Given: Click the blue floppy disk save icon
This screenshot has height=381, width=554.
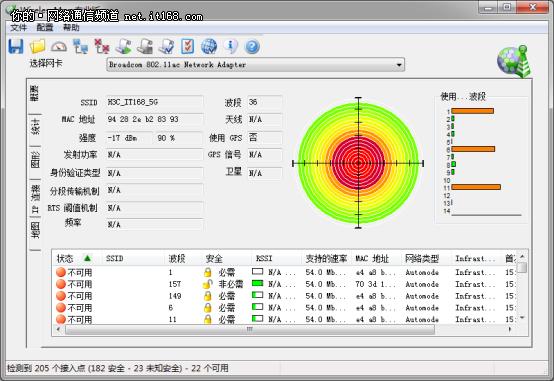Looking at the screenshot, I should 16,46.
